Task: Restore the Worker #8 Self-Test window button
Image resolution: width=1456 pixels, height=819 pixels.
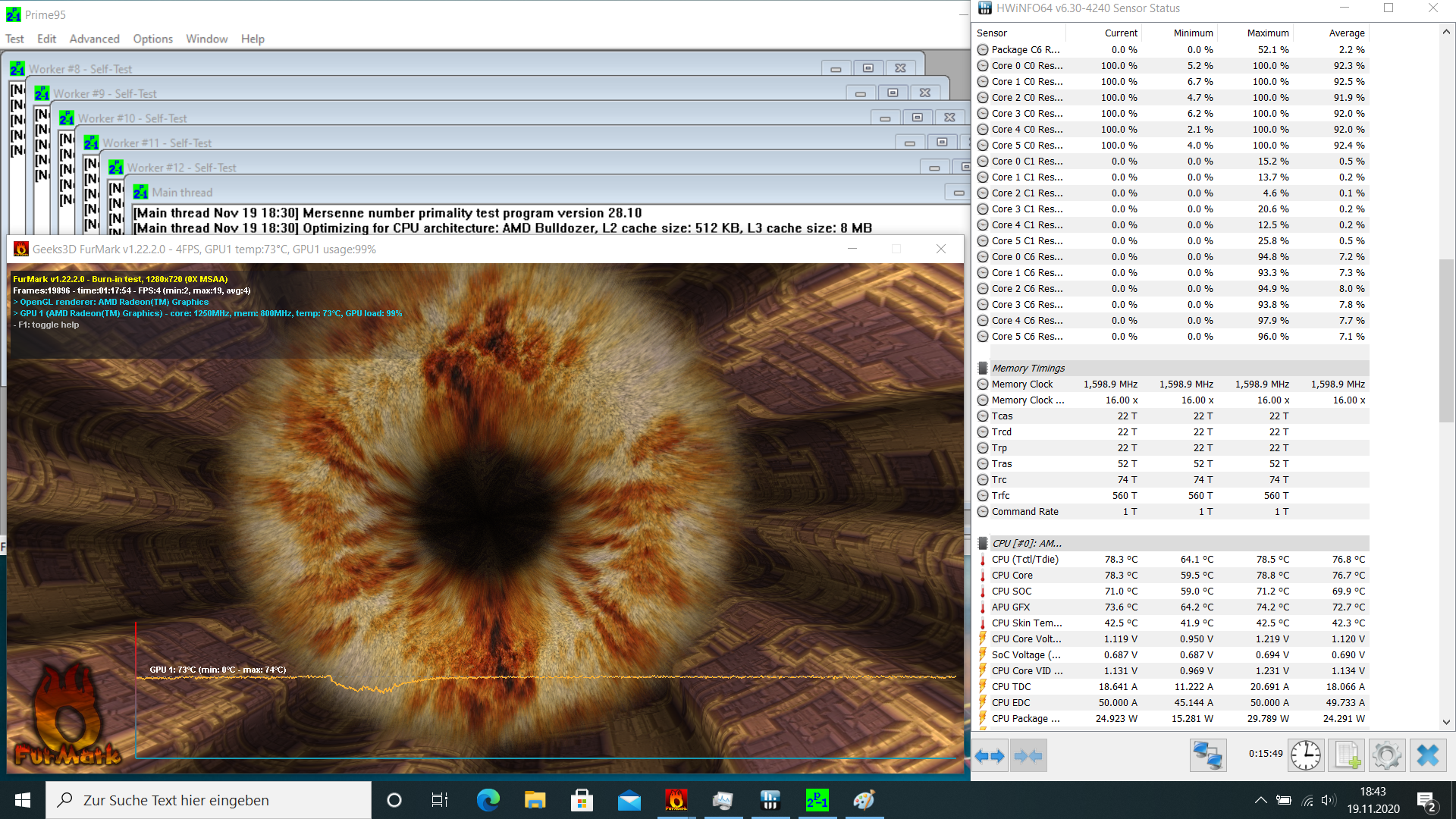Action: pos(868,68)
